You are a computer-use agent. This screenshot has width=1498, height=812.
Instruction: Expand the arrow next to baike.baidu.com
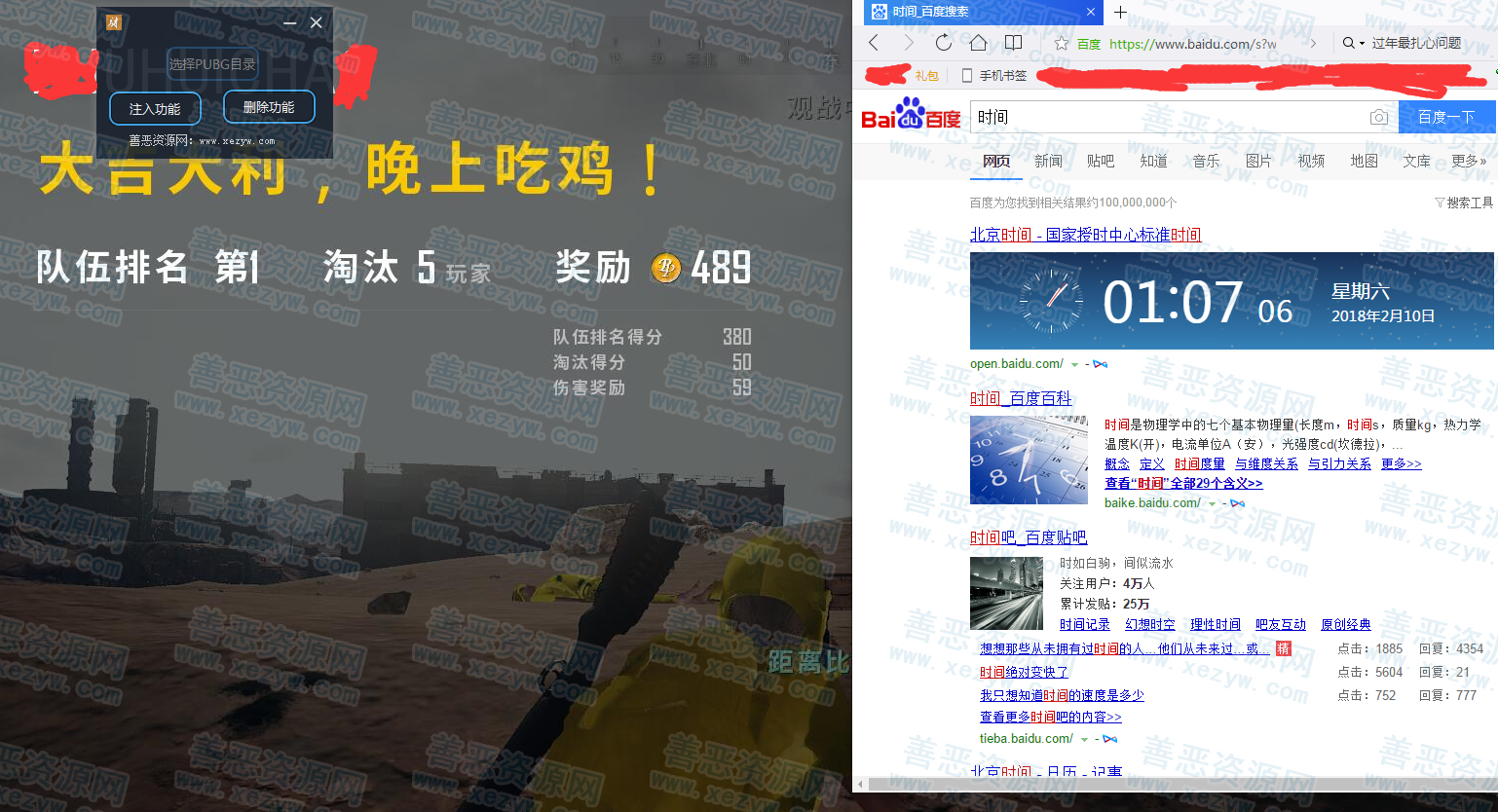tap(1212, 504)
